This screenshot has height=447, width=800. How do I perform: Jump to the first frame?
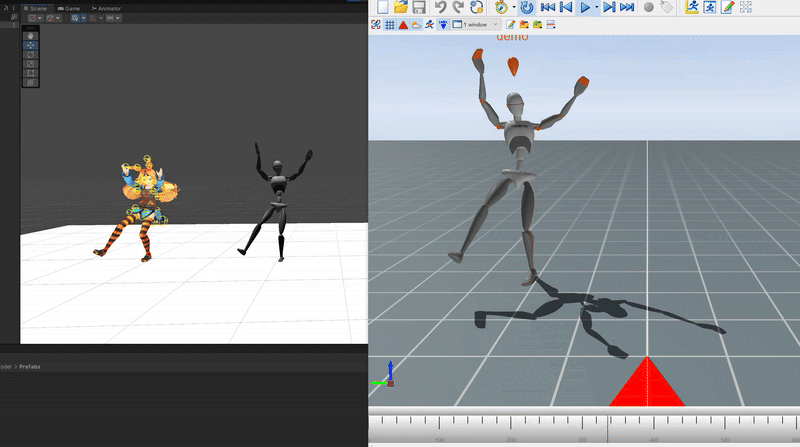[547, 7]
